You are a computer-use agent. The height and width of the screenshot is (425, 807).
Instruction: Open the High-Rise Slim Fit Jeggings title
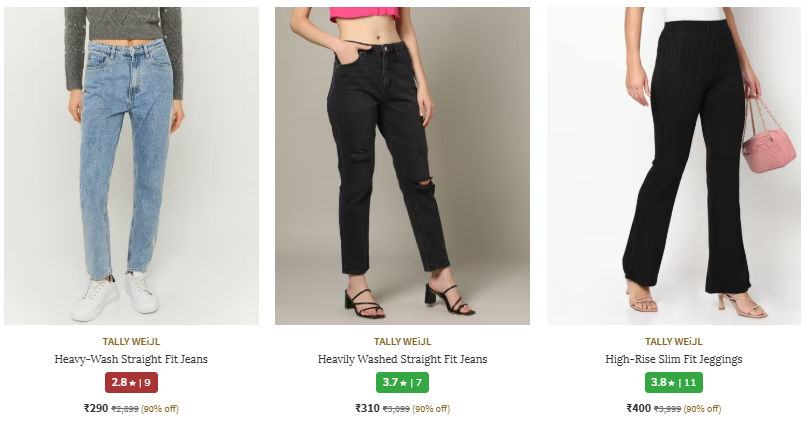[673, 359]
